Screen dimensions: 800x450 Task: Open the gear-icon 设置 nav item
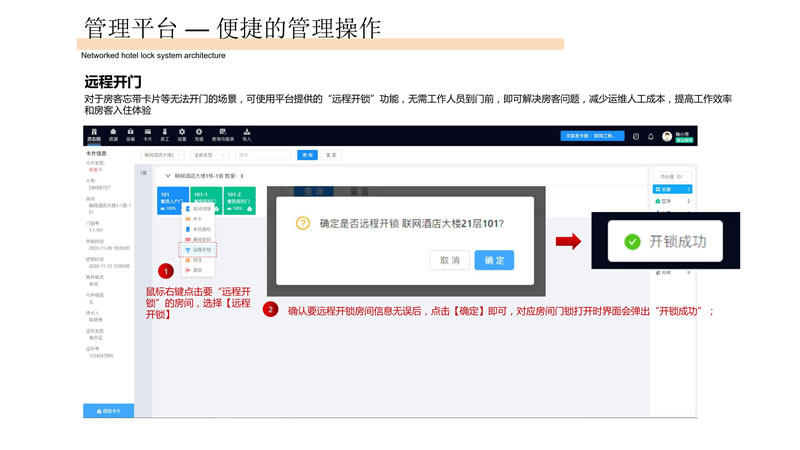point(182,135)
